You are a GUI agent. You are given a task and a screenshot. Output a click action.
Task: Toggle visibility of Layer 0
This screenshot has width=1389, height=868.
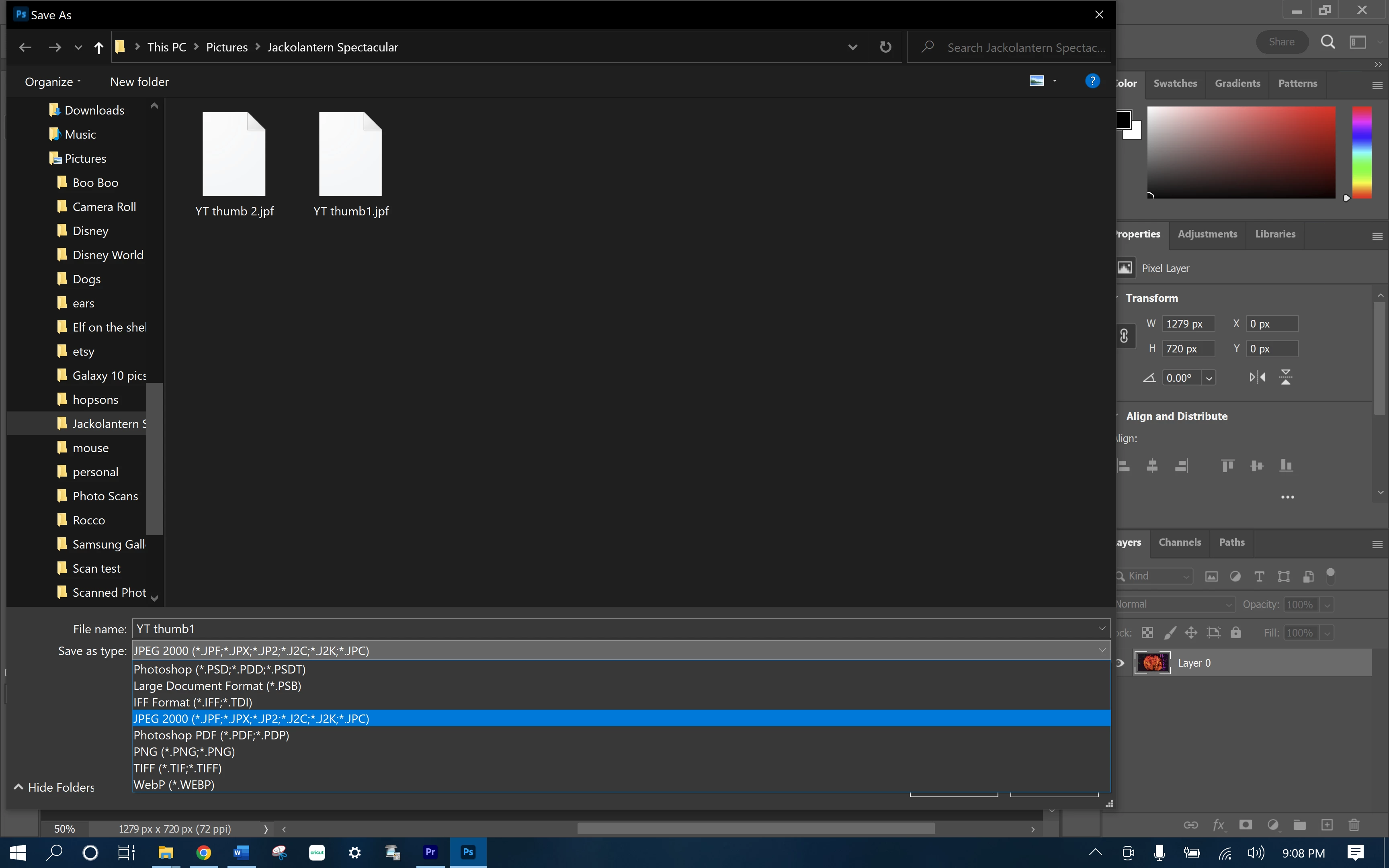(1120, 663)
